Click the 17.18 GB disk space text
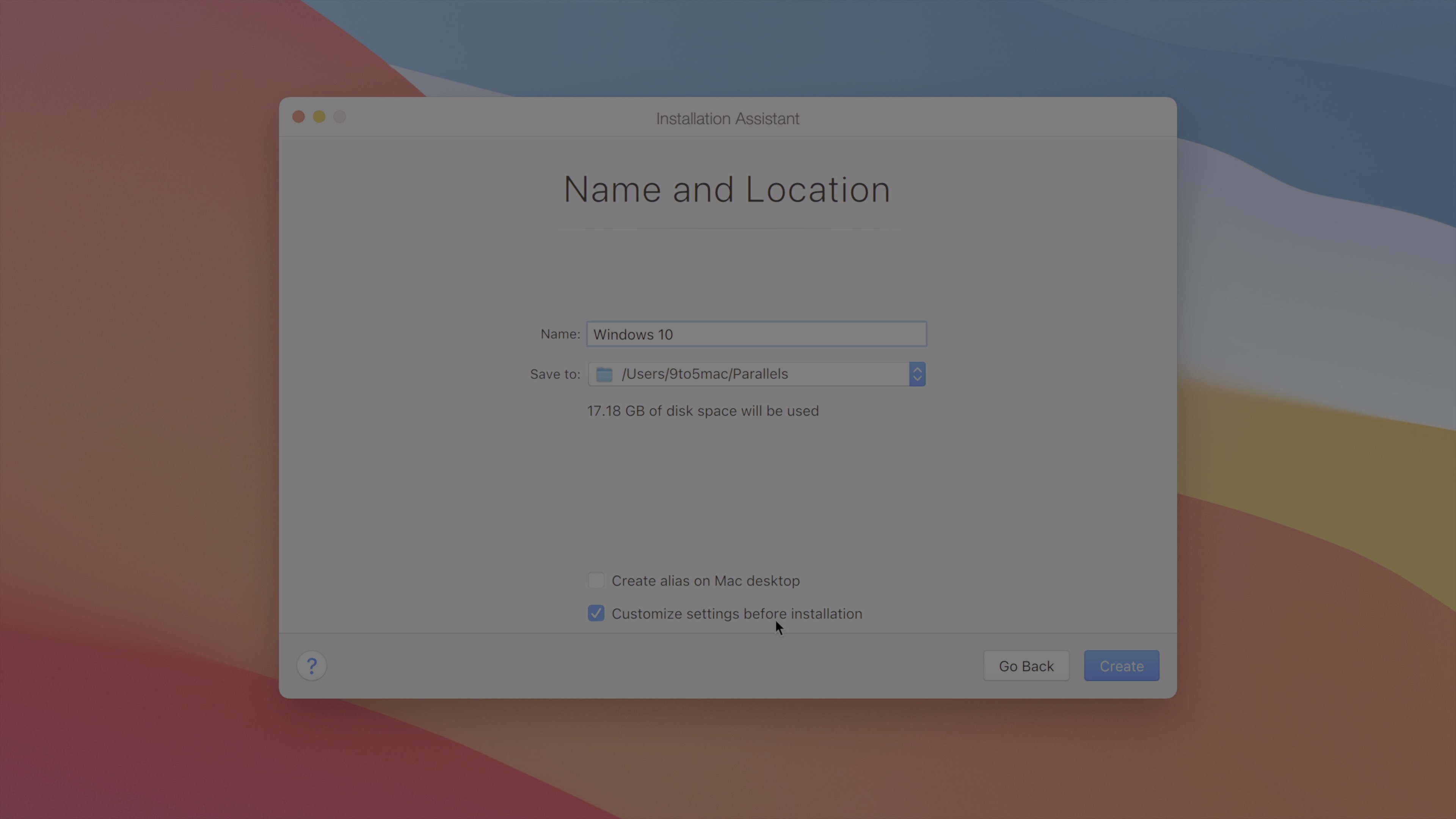The height and width of the screenshot is (819, 1456). [703, 411]
